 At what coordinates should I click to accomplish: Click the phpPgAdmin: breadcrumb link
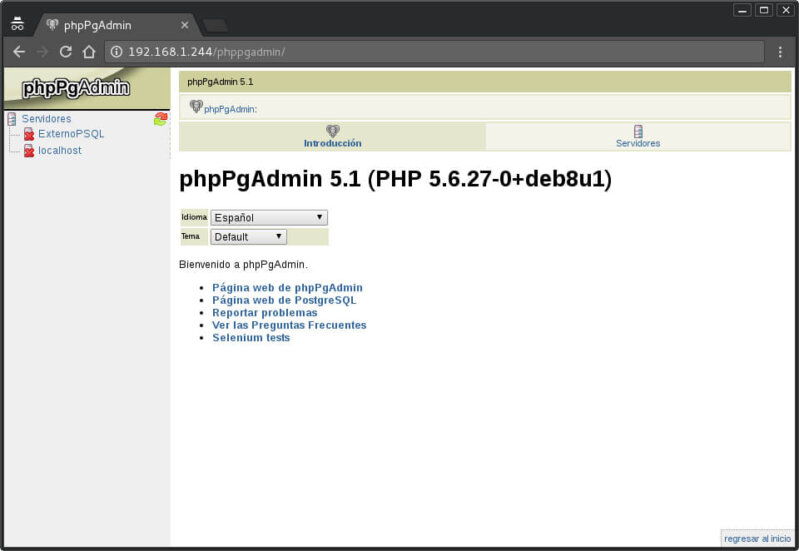point(230,109)
